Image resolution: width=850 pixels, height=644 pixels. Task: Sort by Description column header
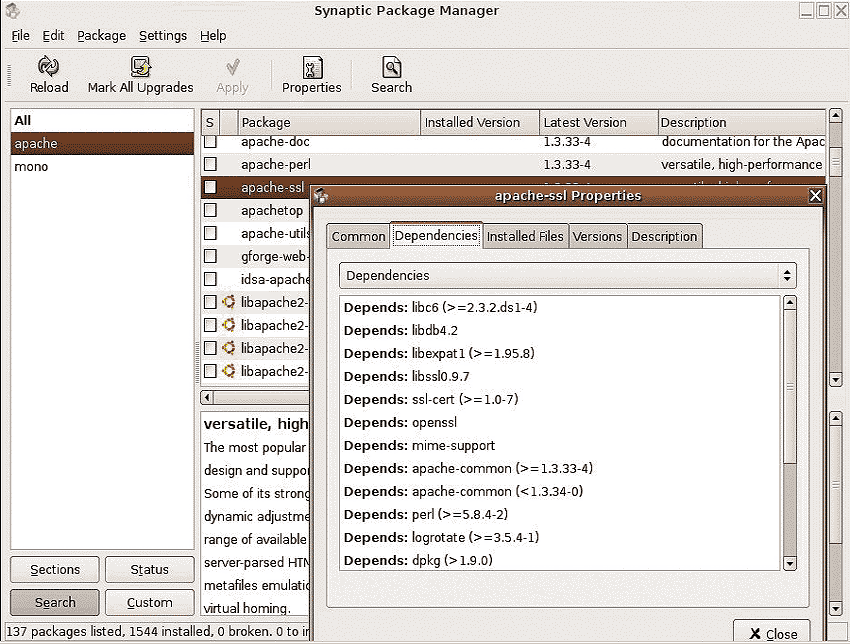(742, 123)
